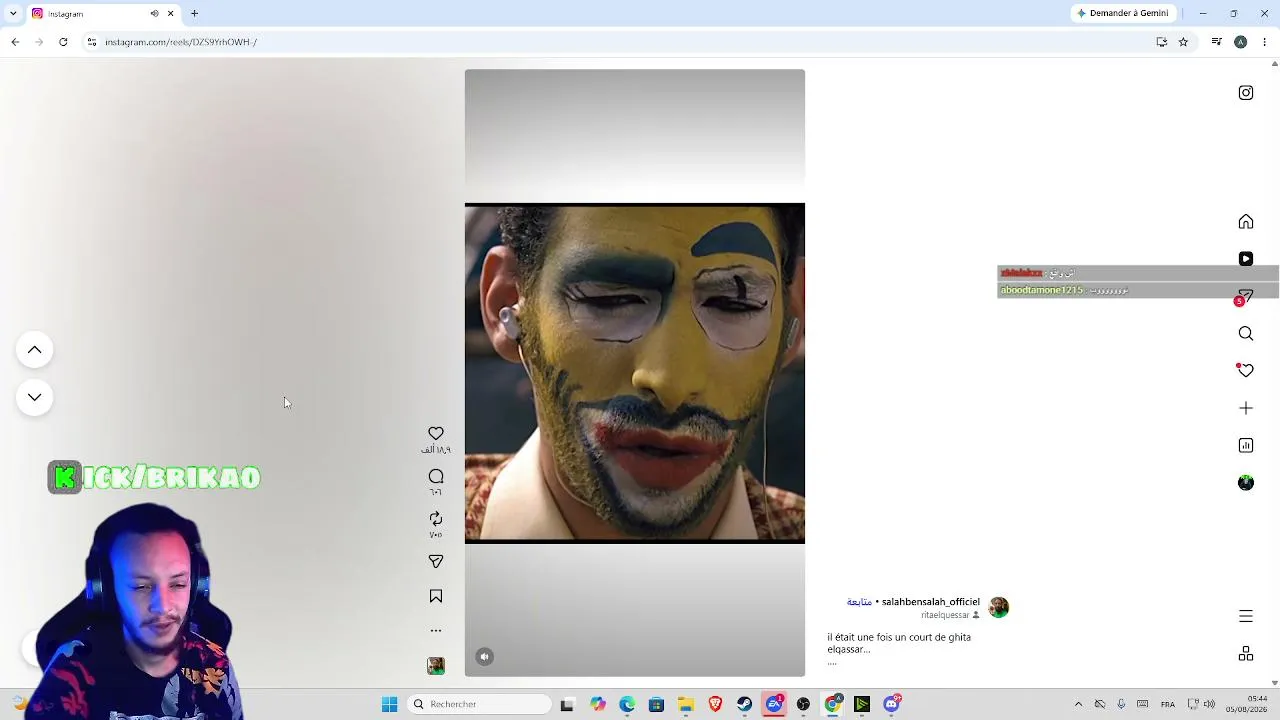Viewport: 1280px width, 720px height.
Task: Open File Explorer from taskbar
Action: pos(686,704)
